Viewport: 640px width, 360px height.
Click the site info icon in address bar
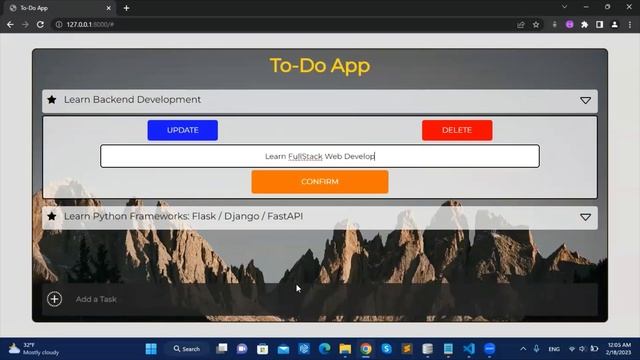click(59, 24)
